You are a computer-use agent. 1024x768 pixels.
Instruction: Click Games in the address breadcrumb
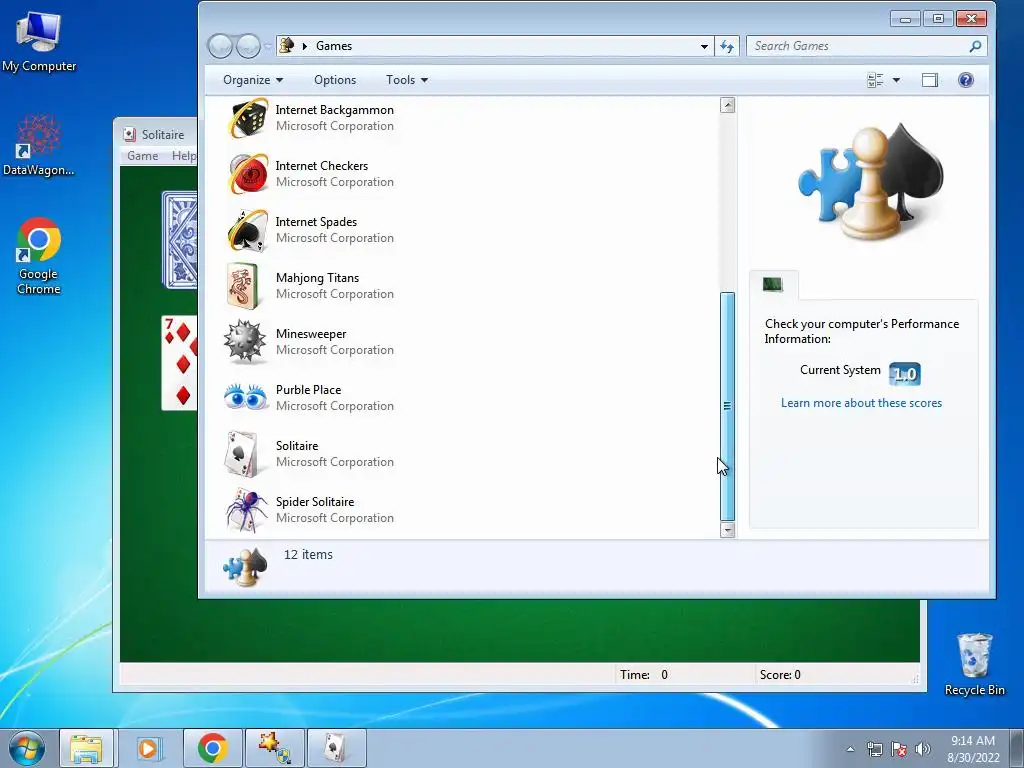(334, 46)
